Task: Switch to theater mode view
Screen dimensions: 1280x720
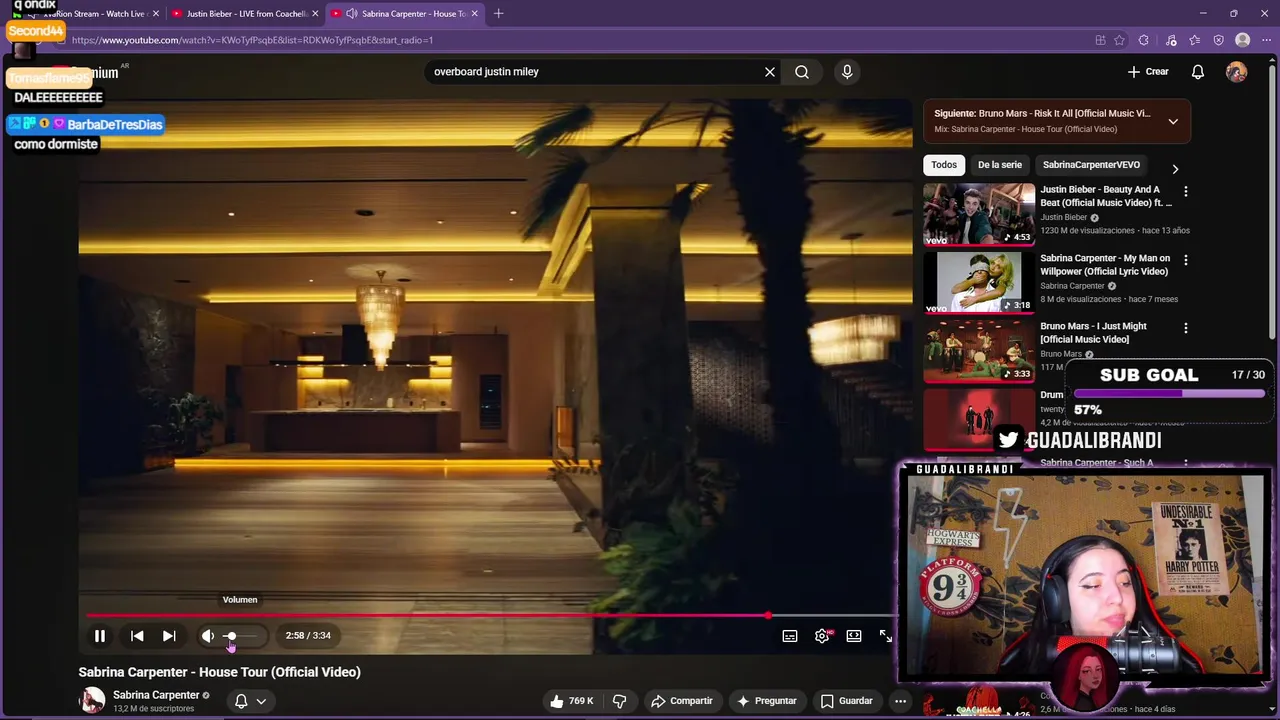Action: [x=854, y=636]
